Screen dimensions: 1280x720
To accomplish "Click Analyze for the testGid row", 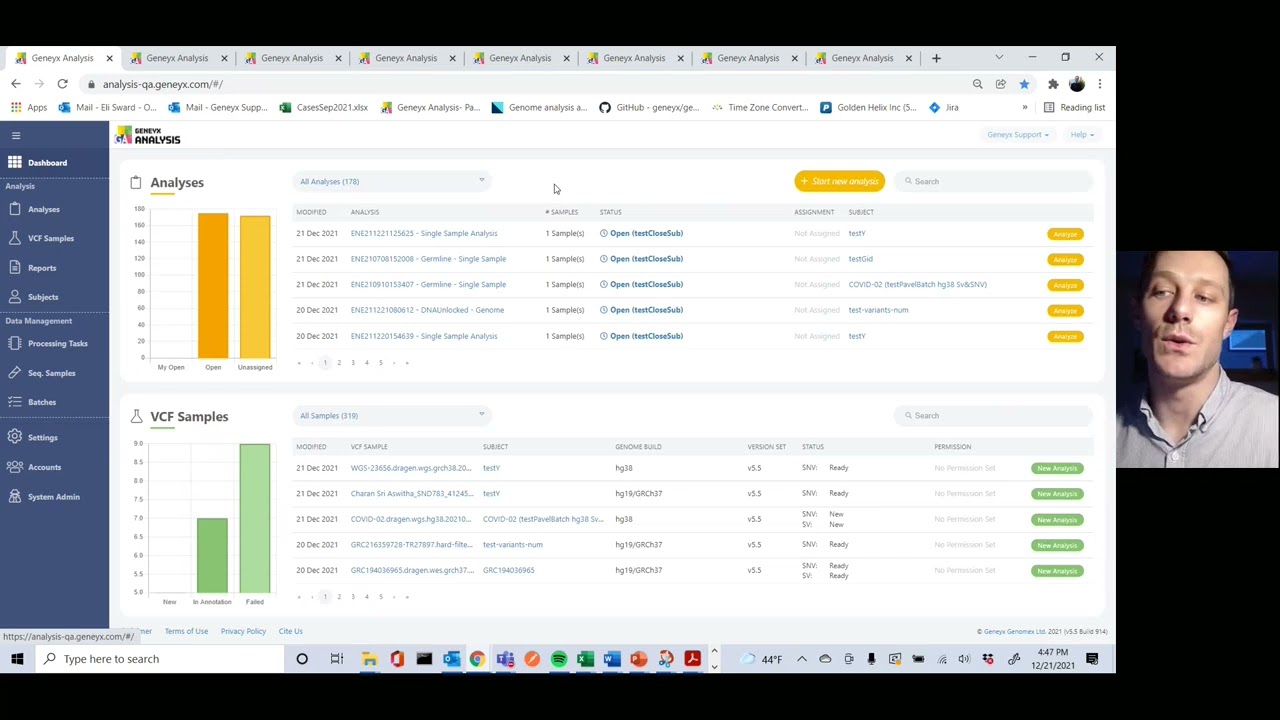I will [1065, 260].
